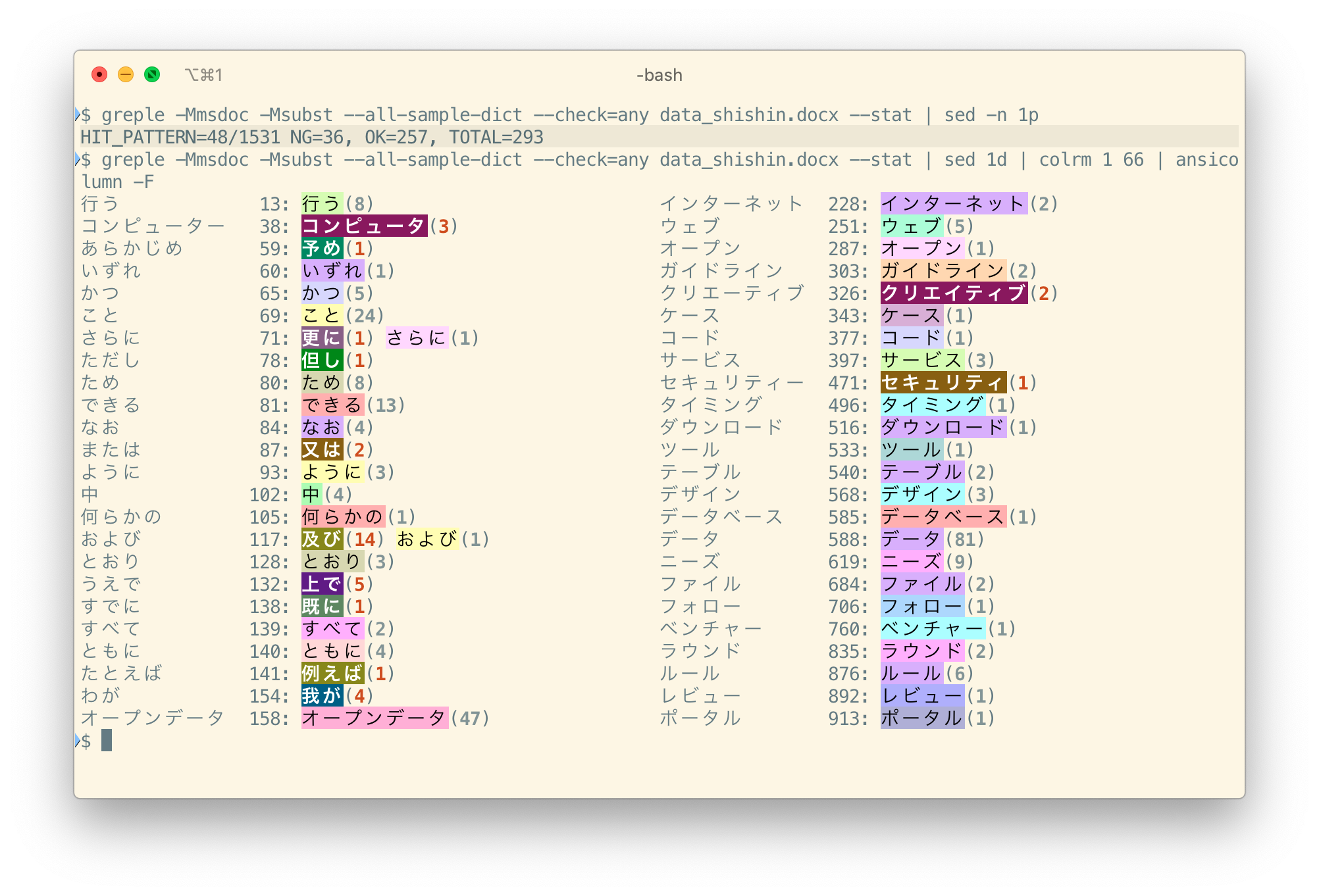
Task: Click the highlighted オープンデータ(47) entry
Action: pyautogui.click(x=375, y=718)
